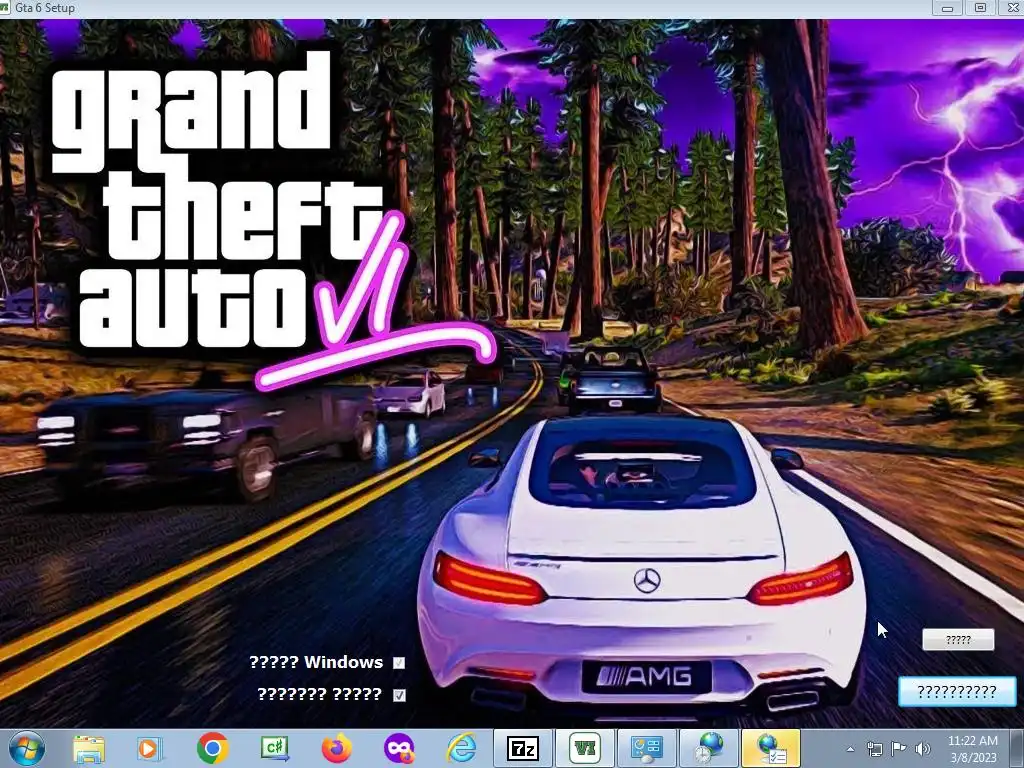The height and width of the screenshot is (768, 1024).
Task: Click the 'Gta 6 Setup' window title
Action: 45,8
